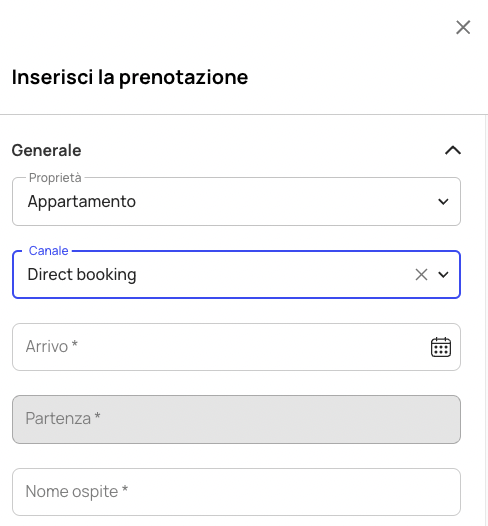Click into the Arrivo date field
Viewport: 488px width, 526px height.
[236, 347]
